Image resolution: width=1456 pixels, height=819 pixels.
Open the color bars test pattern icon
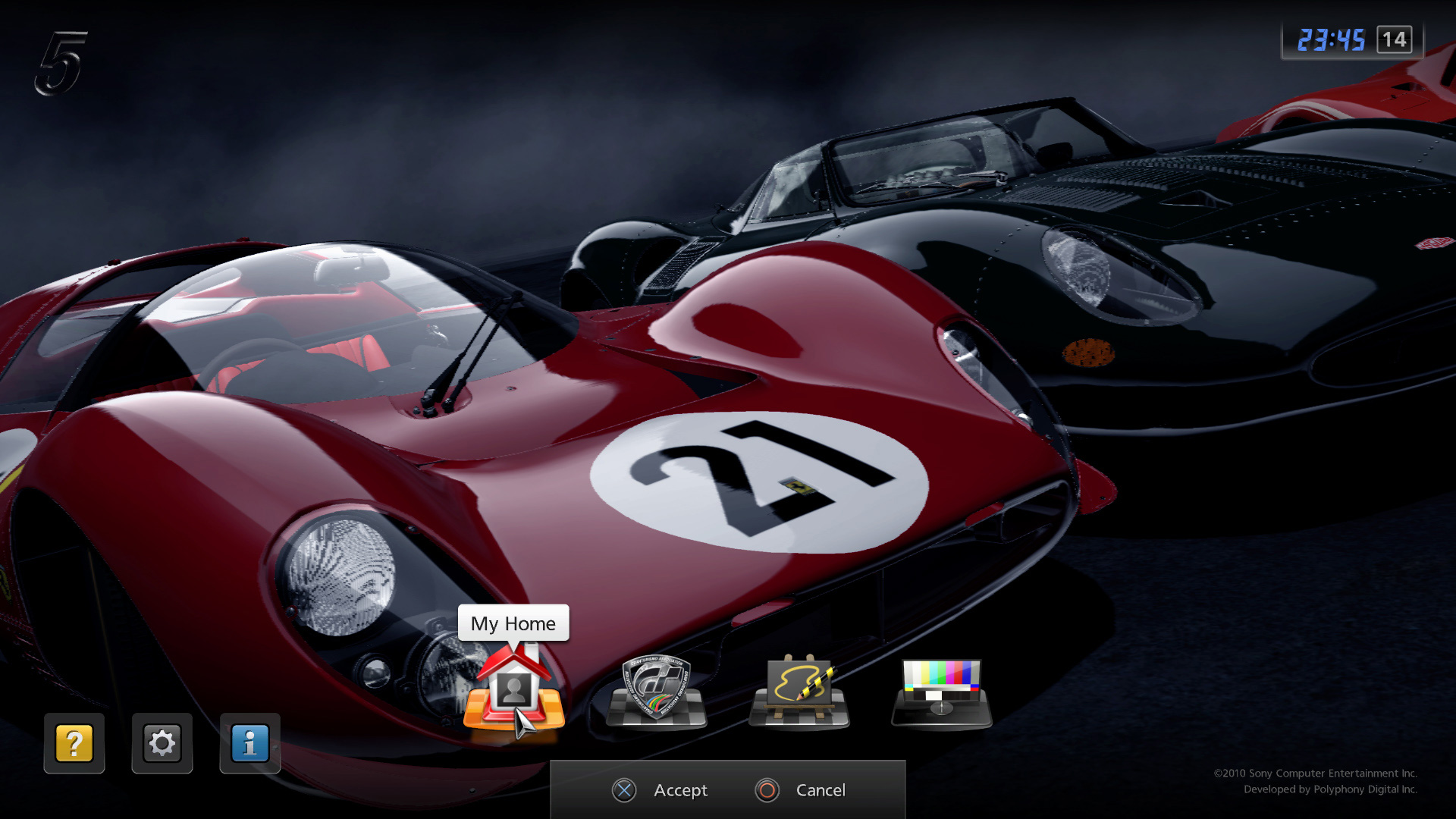click(x=942, y=692)
